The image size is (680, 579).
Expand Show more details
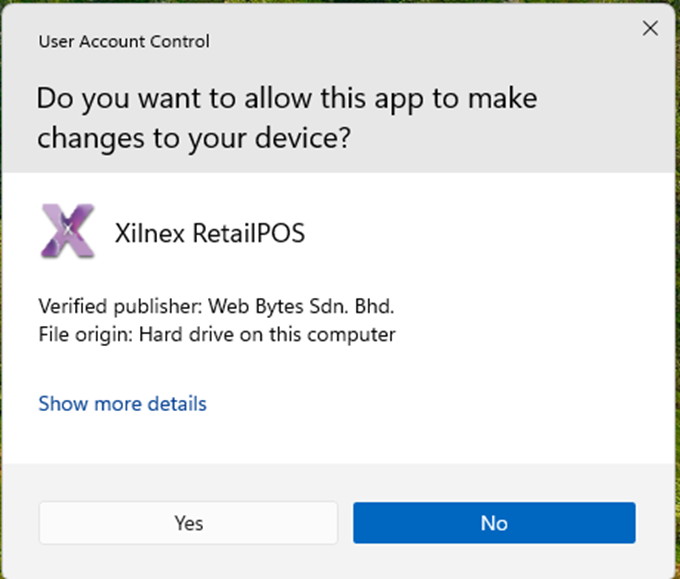click(x=122, y=404)
